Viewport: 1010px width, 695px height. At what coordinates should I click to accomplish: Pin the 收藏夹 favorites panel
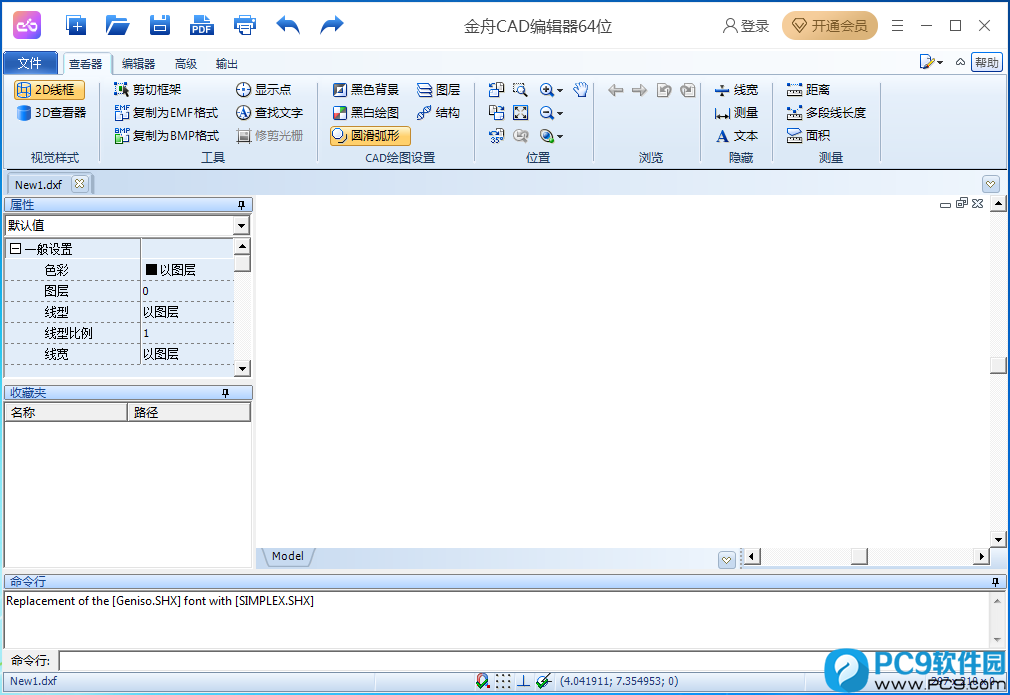point(225,393)
